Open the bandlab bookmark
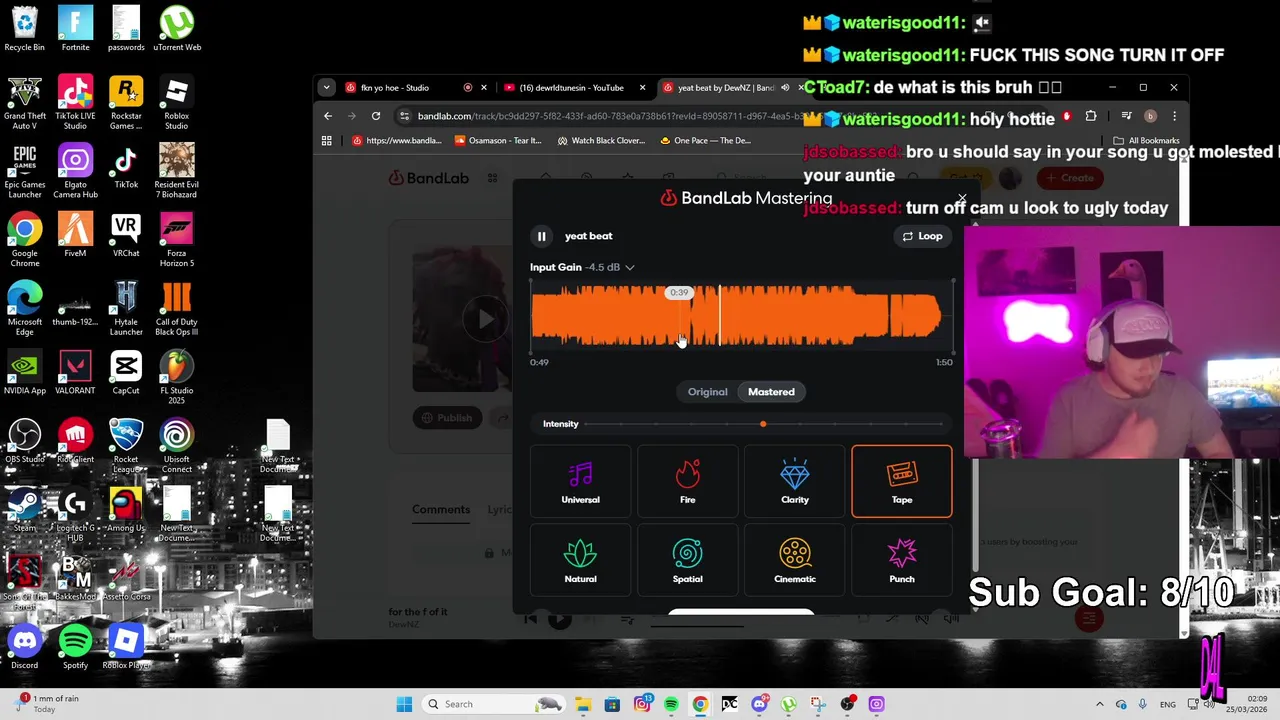Screen dimensions: 1280x720 [396, 141]
